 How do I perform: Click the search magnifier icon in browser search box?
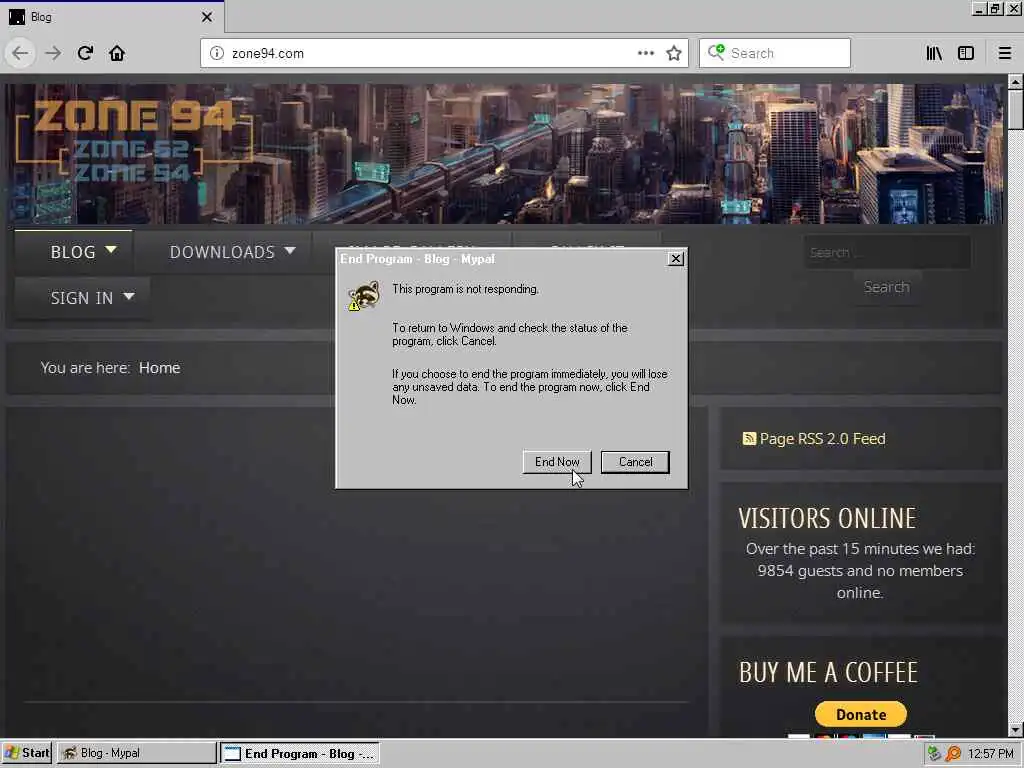pos(716,52)
